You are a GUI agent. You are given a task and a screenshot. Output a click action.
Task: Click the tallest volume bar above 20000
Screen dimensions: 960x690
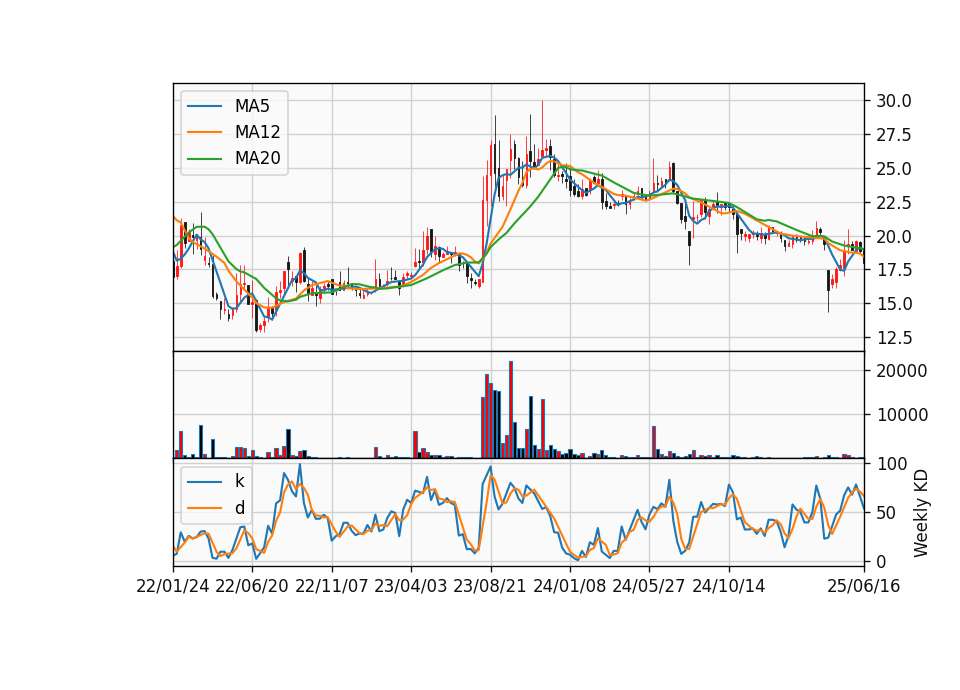pos(511,410)
